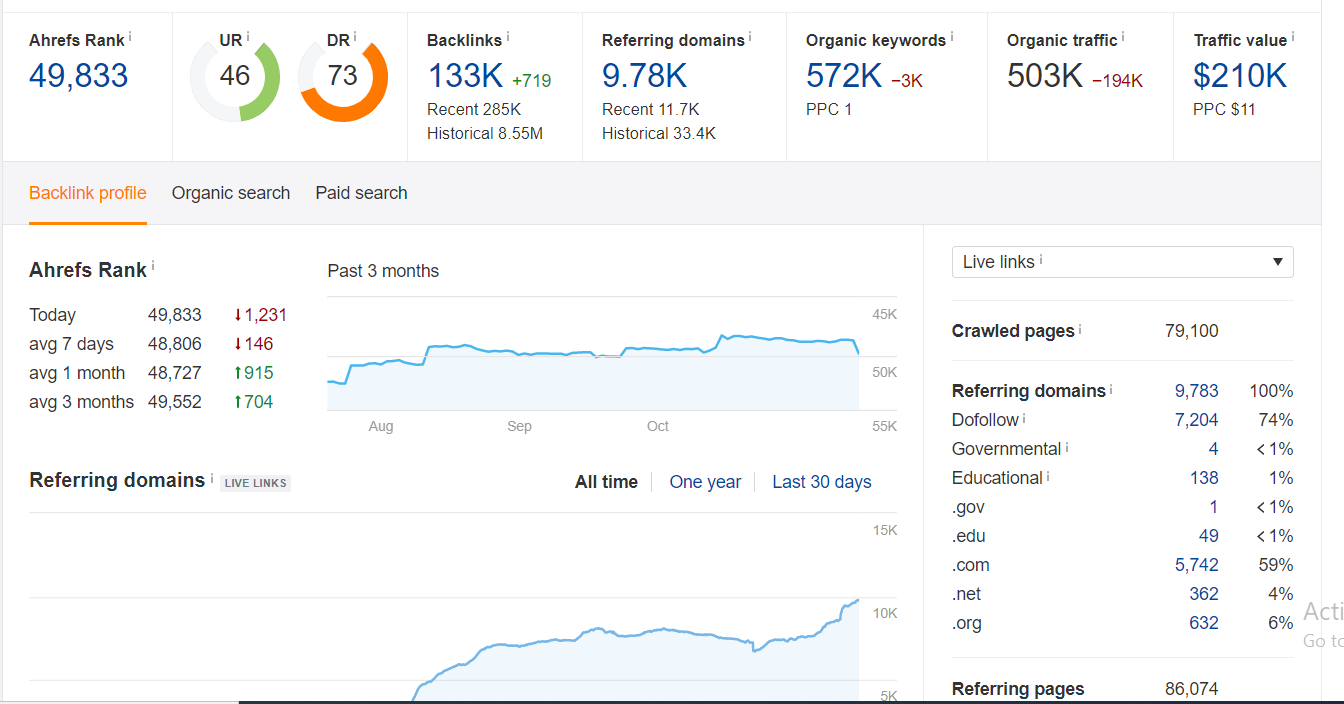The width and height of the screenshot is (1344, 704).
Task: Select the All time chart filter
Action: point(606,481)
